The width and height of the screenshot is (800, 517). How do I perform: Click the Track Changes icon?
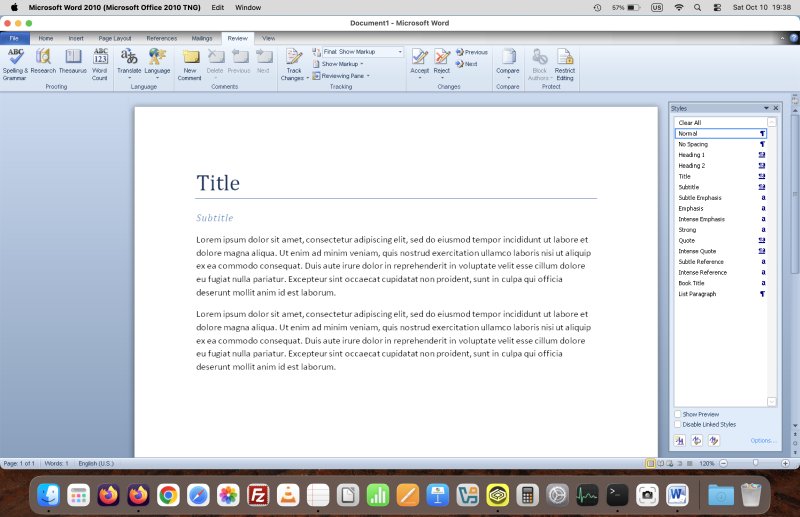294,57
